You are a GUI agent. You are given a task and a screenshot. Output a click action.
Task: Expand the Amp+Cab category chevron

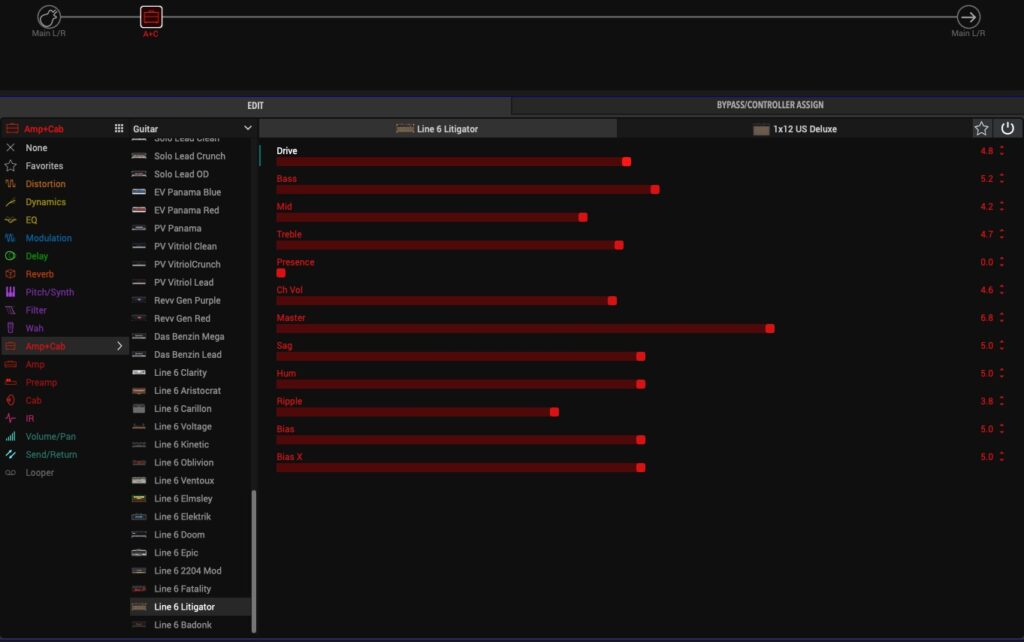pyautogui.click(x=120, y=346)
